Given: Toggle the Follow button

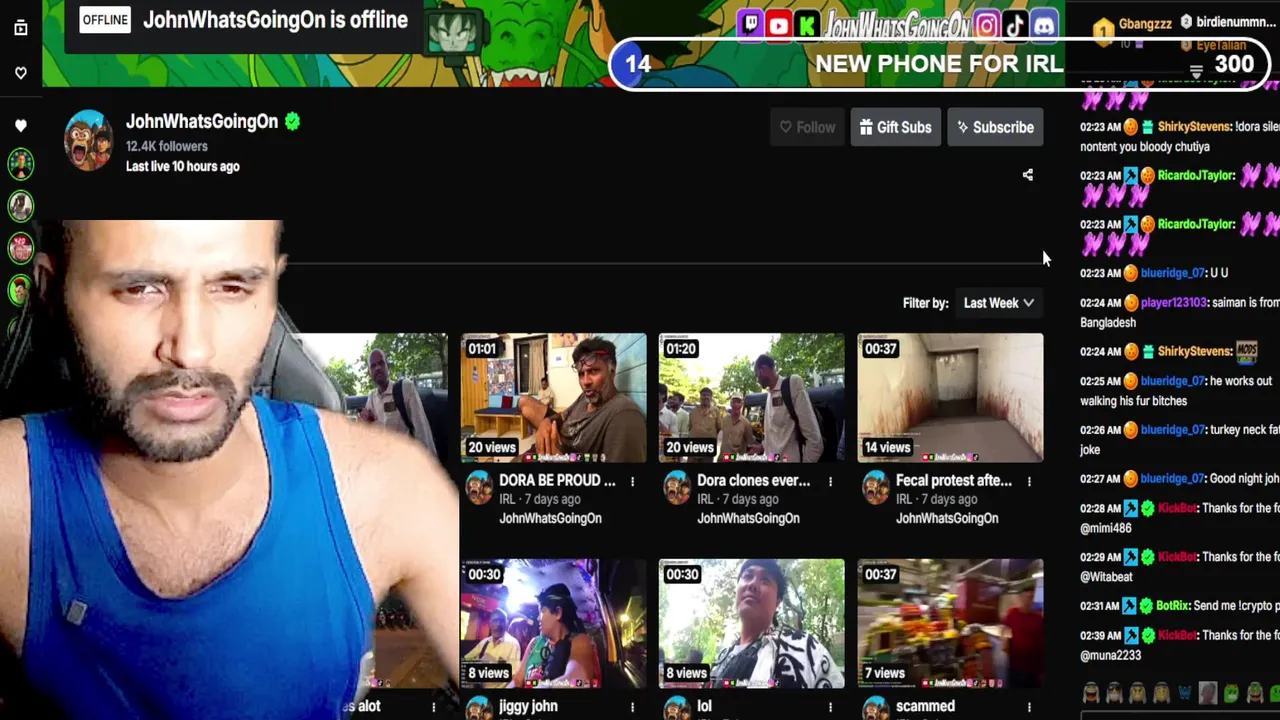Looking at the screenshot, I should pos(807,127).
